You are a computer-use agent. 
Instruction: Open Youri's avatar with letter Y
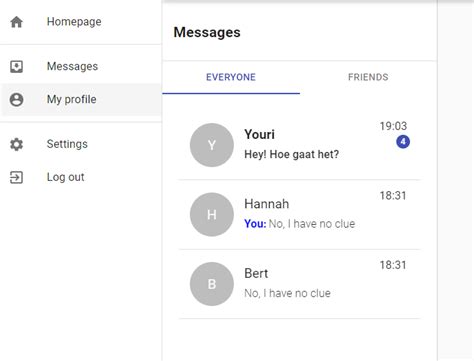(x=212, y=145)
